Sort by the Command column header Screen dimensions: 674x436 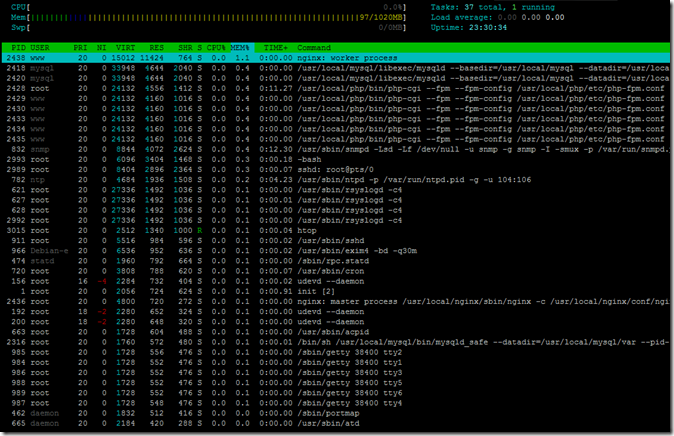pyautogui.click(x=314, y=48)
